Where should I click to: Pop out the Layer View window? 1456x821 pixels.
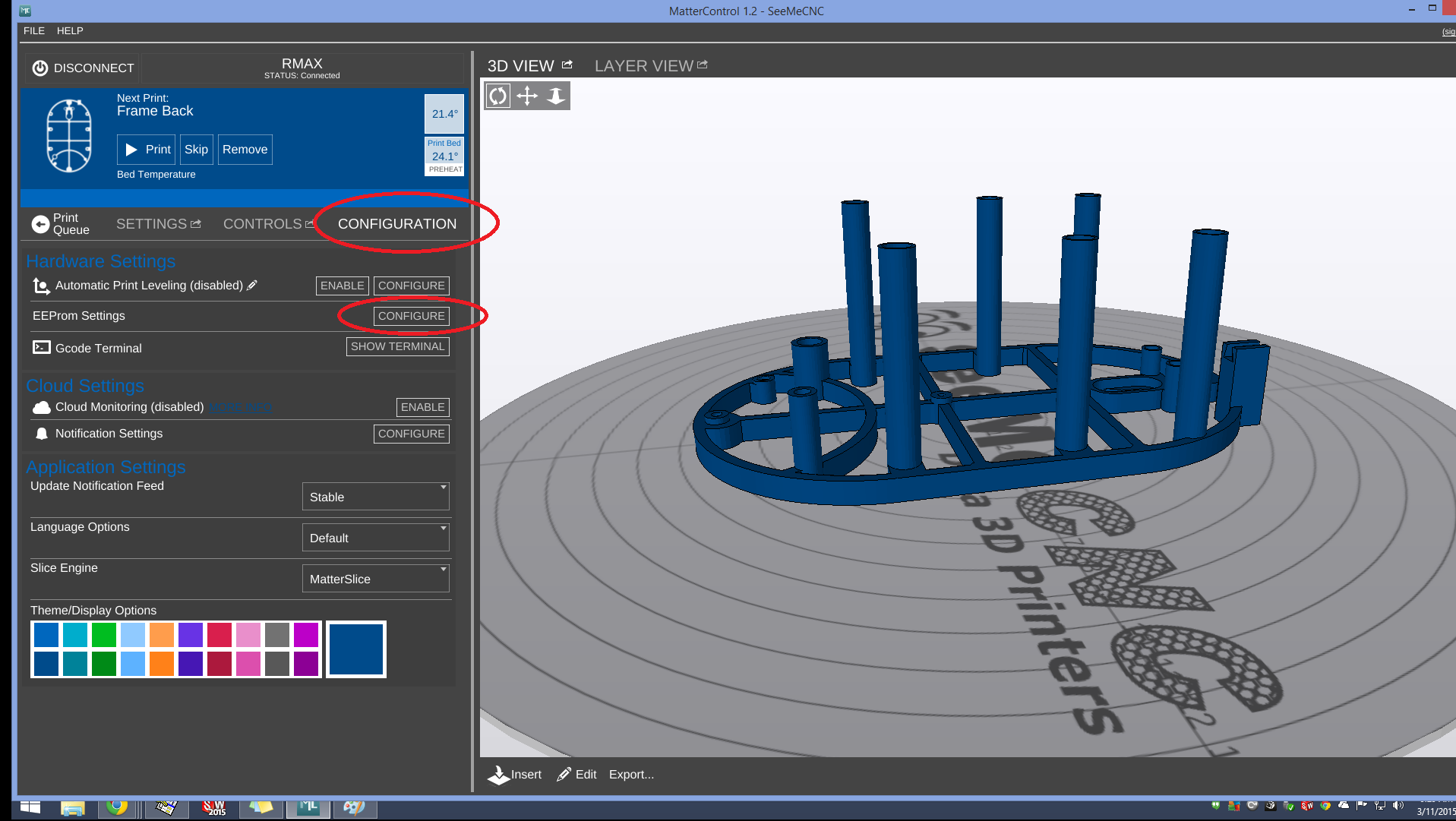click(x=703, y=65)
